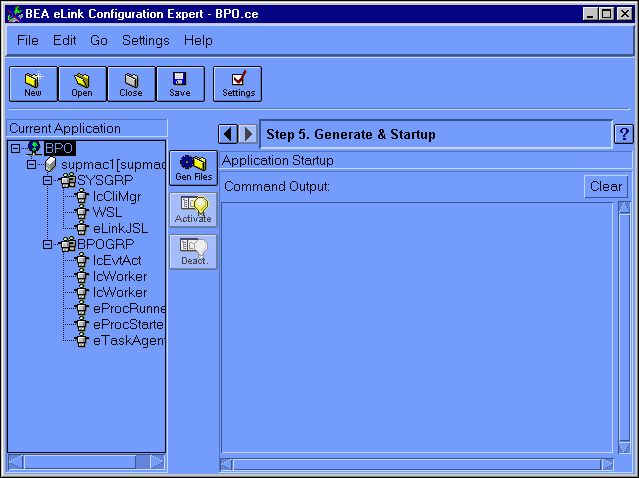The image size is (639, 478).
Task: Click the Step 5. Generate & Startup title
Action: tap(351, 134)
